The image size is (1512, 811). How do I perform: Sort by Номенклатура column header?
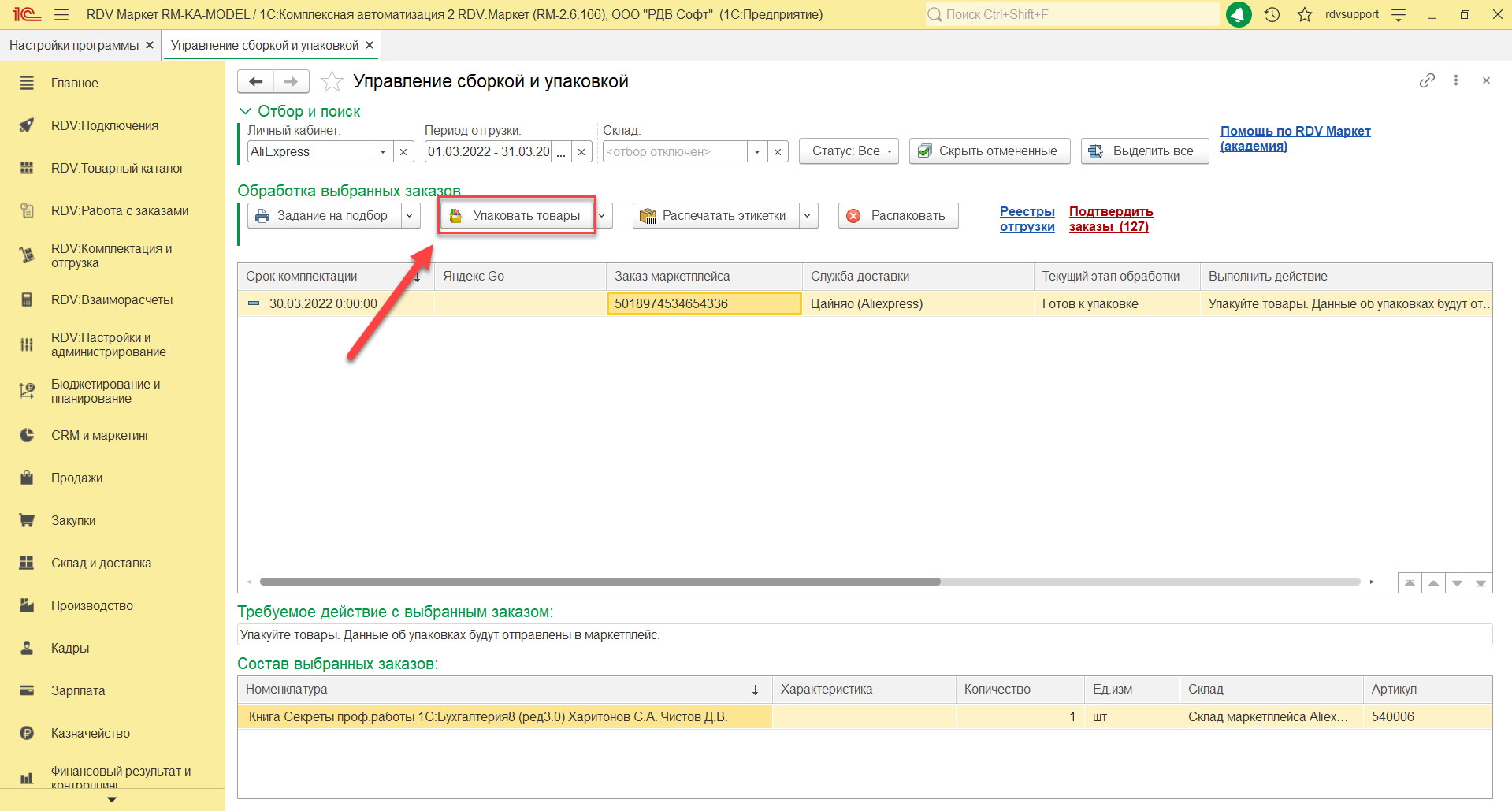point(505,690)
